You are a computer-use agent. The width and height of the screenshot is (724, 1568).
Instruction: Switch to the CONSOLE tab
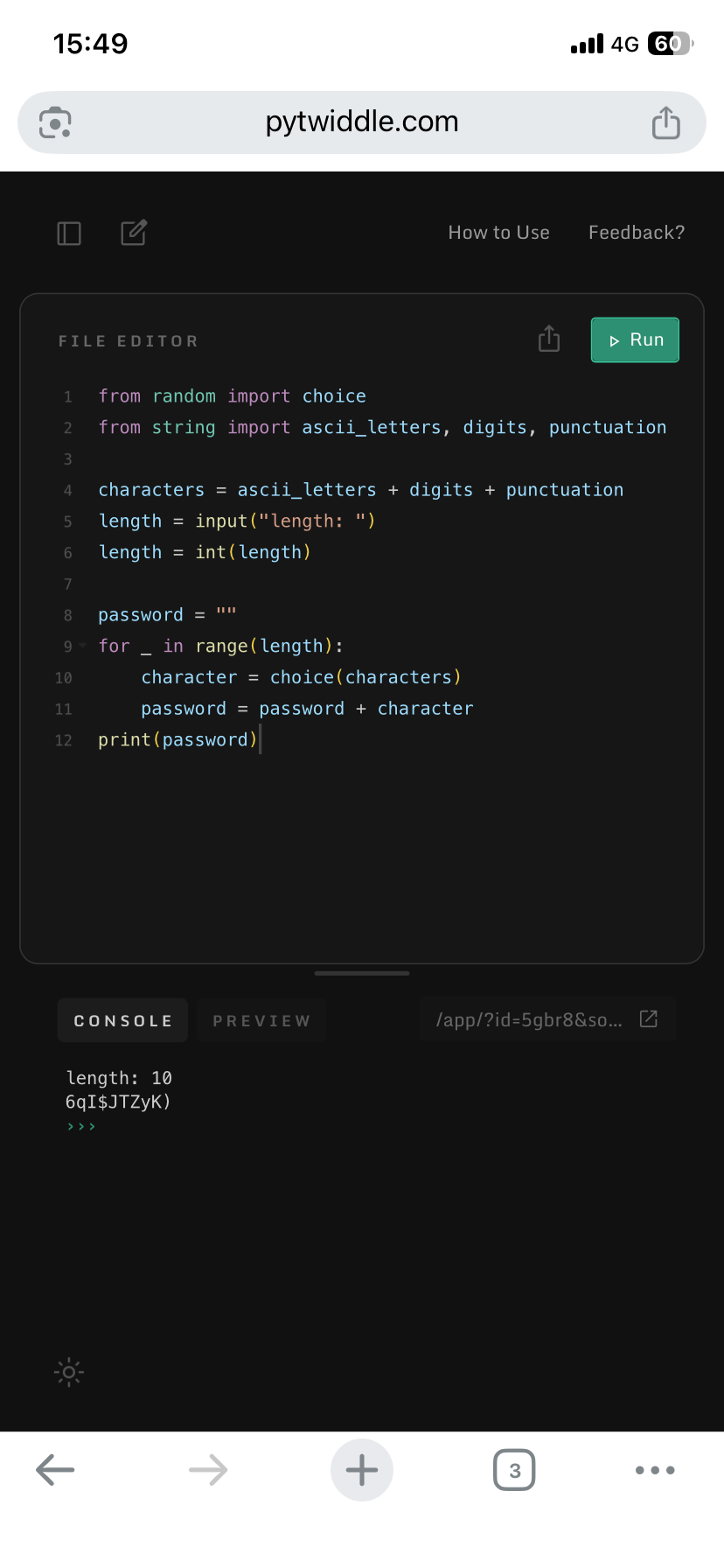122,1020
